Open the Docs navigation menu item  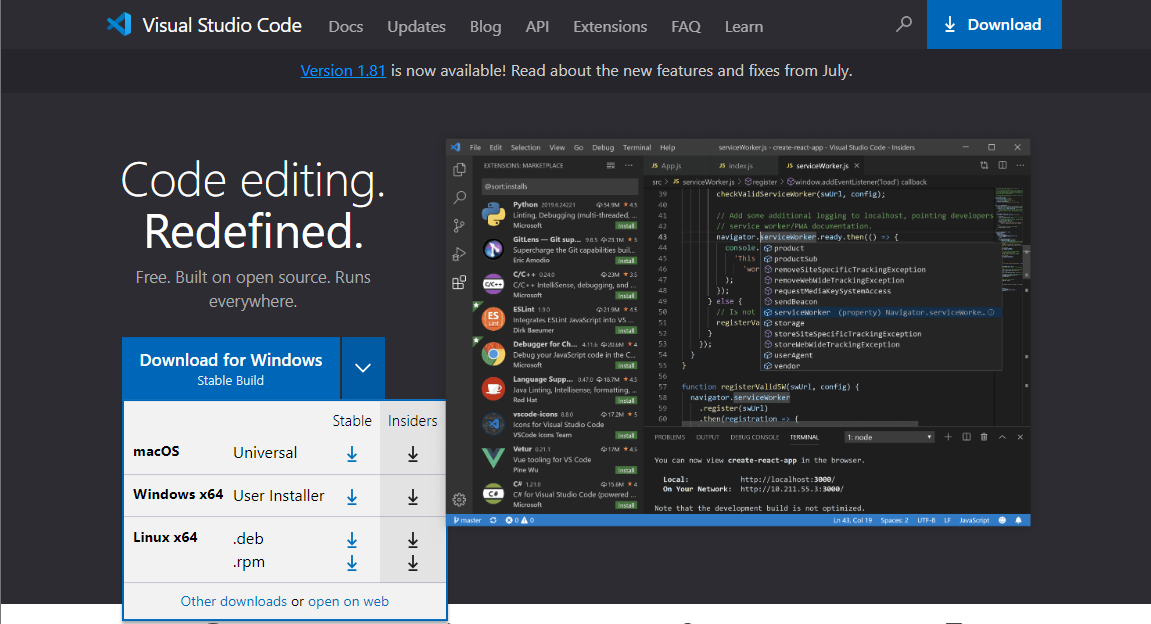(345, 26)
